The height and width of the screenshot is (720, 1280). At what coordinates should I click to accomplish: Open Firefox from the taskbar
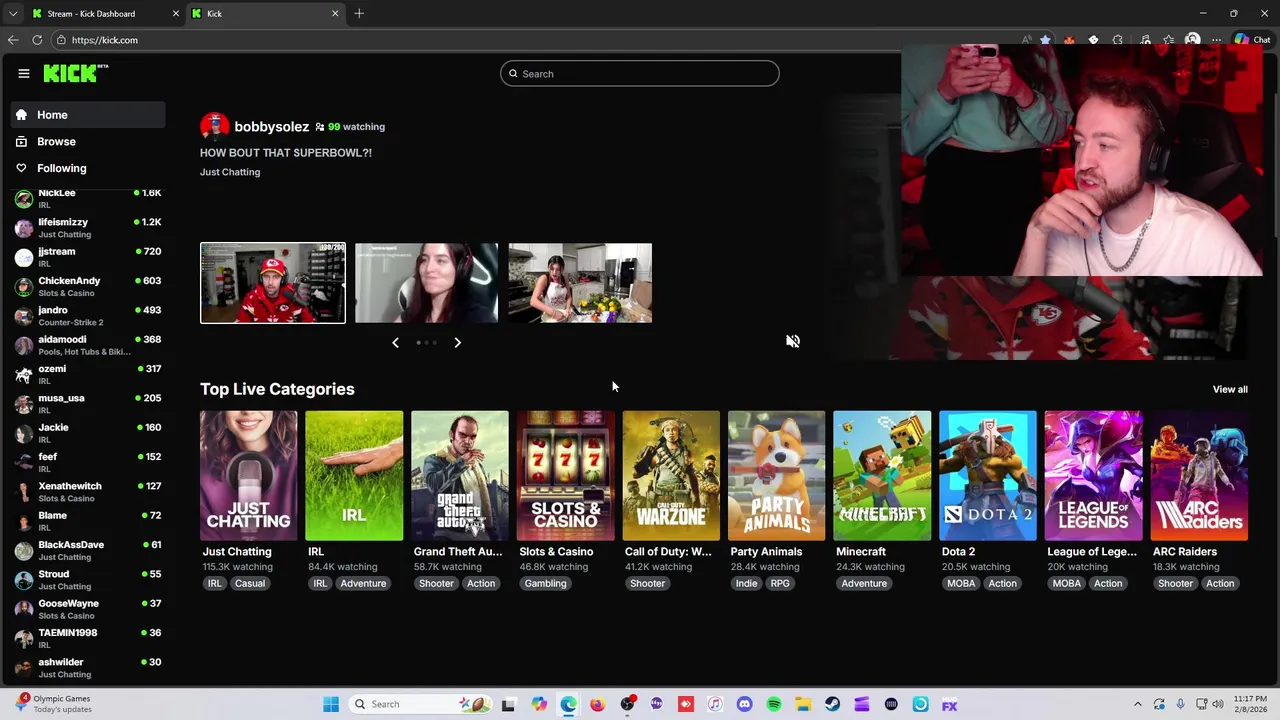click(597, 704)
